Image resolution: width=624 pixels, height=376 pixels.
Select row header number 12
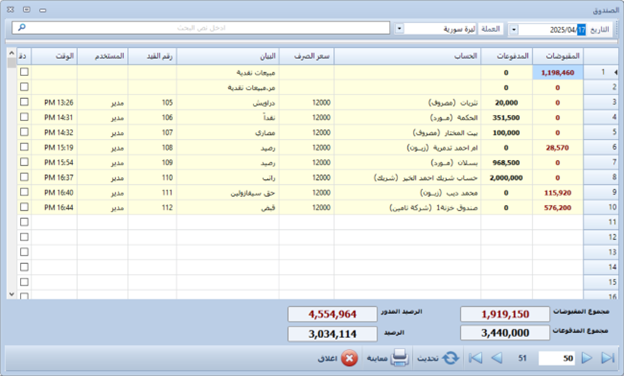pos(601,237)
